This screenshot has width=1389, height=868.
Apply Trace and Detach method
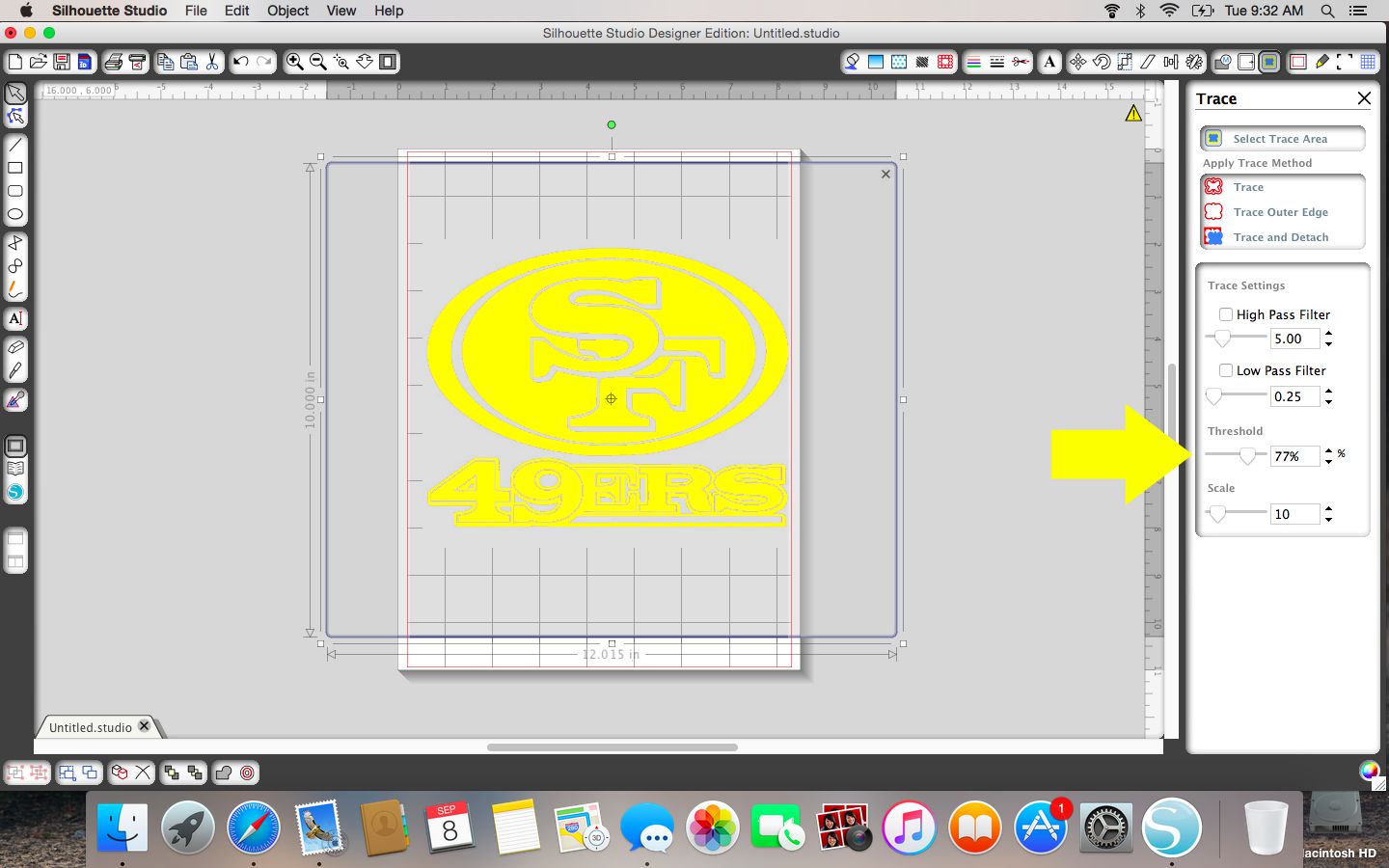coord(1283,237)
